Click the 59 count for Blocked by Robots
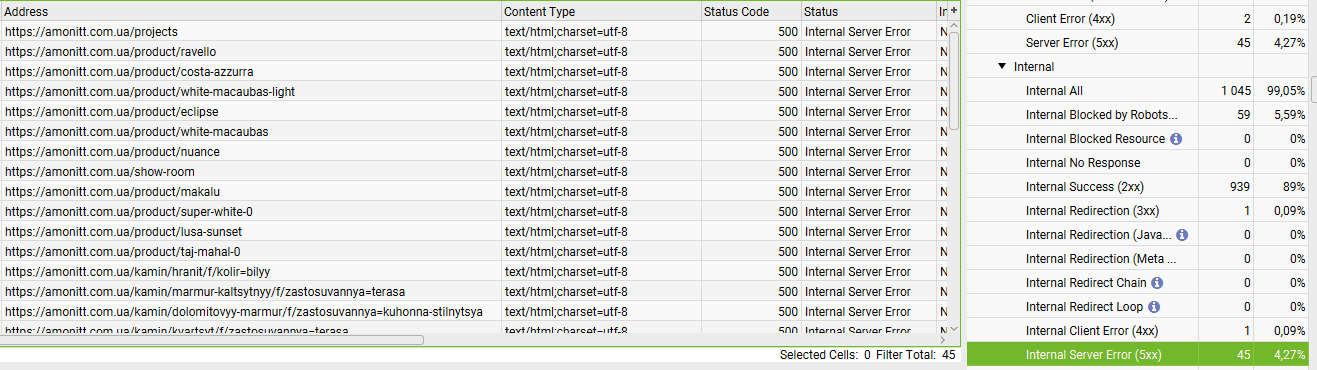This screenshot has width=1317, height=370. point(1244,115)
